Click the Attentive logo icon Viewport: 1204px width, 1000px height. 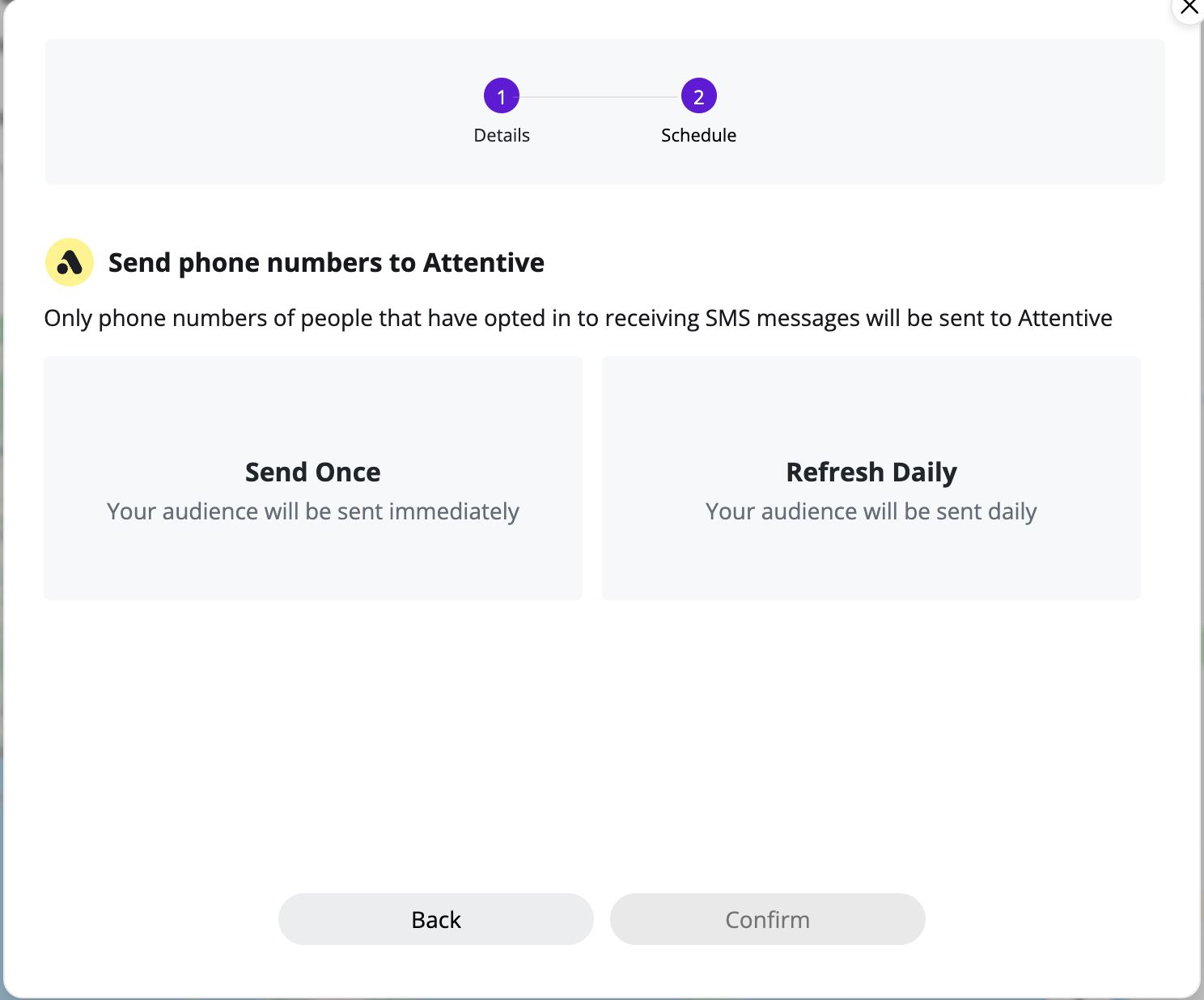[x=70, y=262]
